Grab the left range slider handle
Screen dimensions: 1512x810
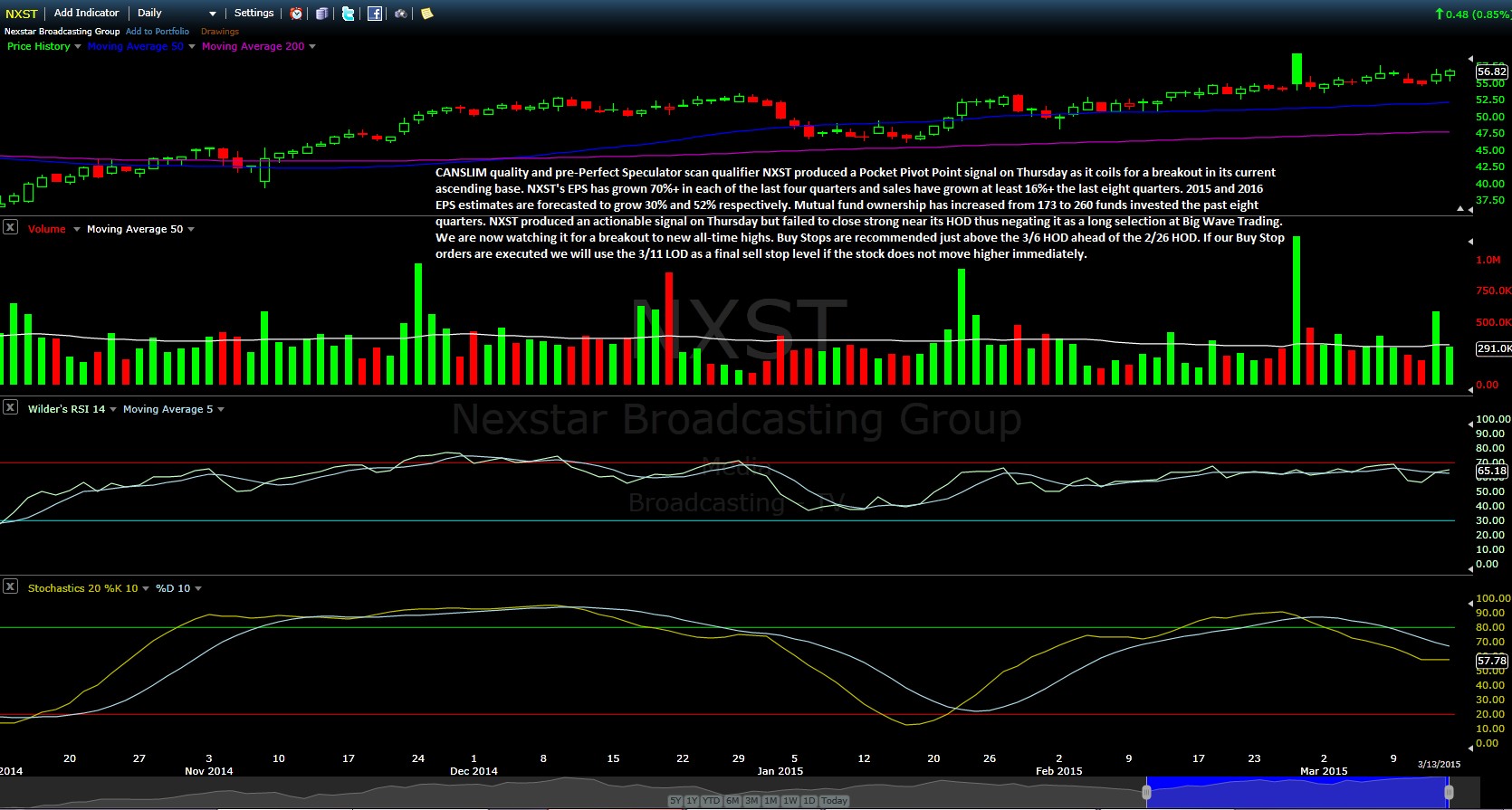pos(1146,792)
